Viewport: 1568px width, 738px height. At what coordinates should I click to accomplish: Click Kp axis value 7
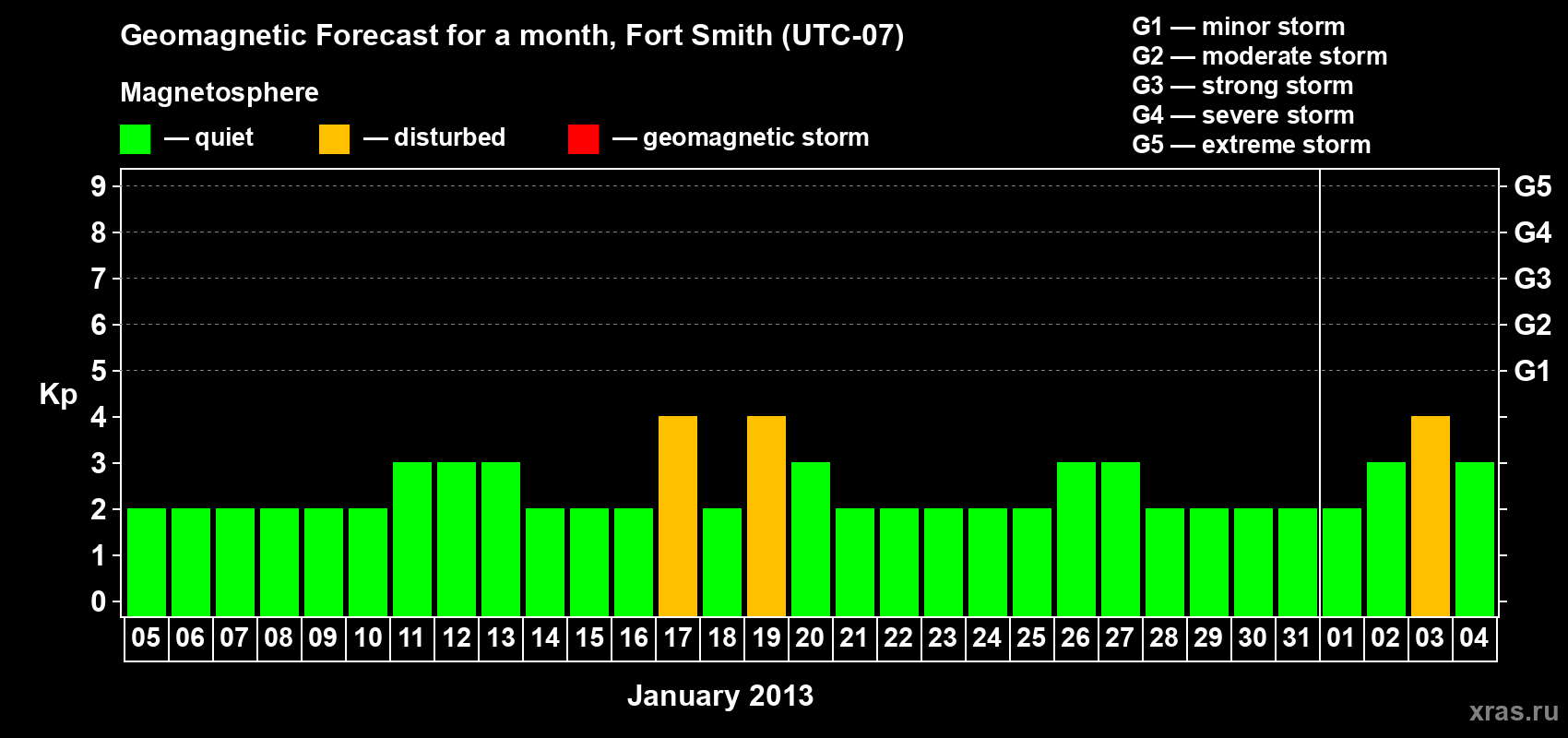pos(99,279)
